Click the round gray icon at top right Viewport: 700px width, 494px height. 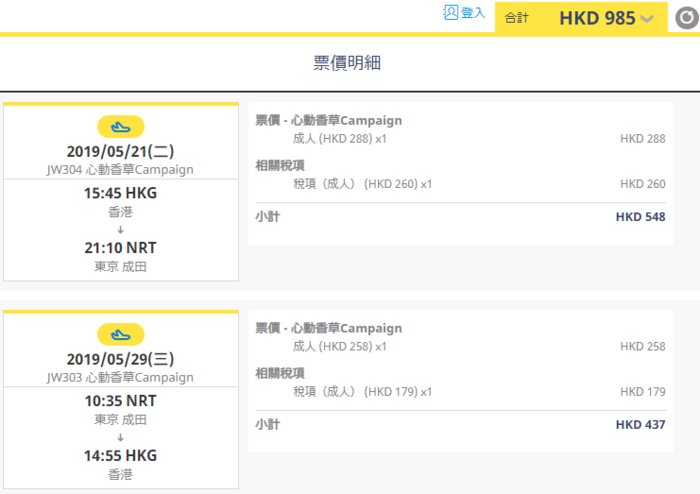pyautogui.click(x=687, y=18)
